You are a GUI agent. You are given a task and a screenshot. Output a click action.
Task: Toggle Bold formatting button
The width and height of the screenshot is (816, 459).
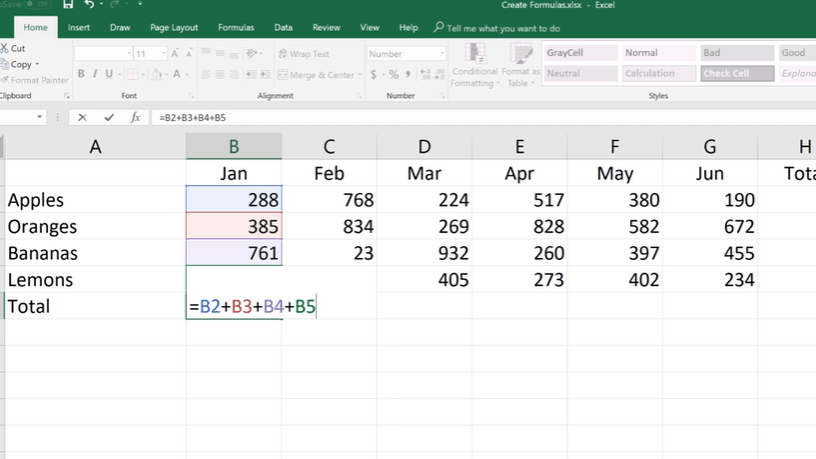[x=81, y=74]
